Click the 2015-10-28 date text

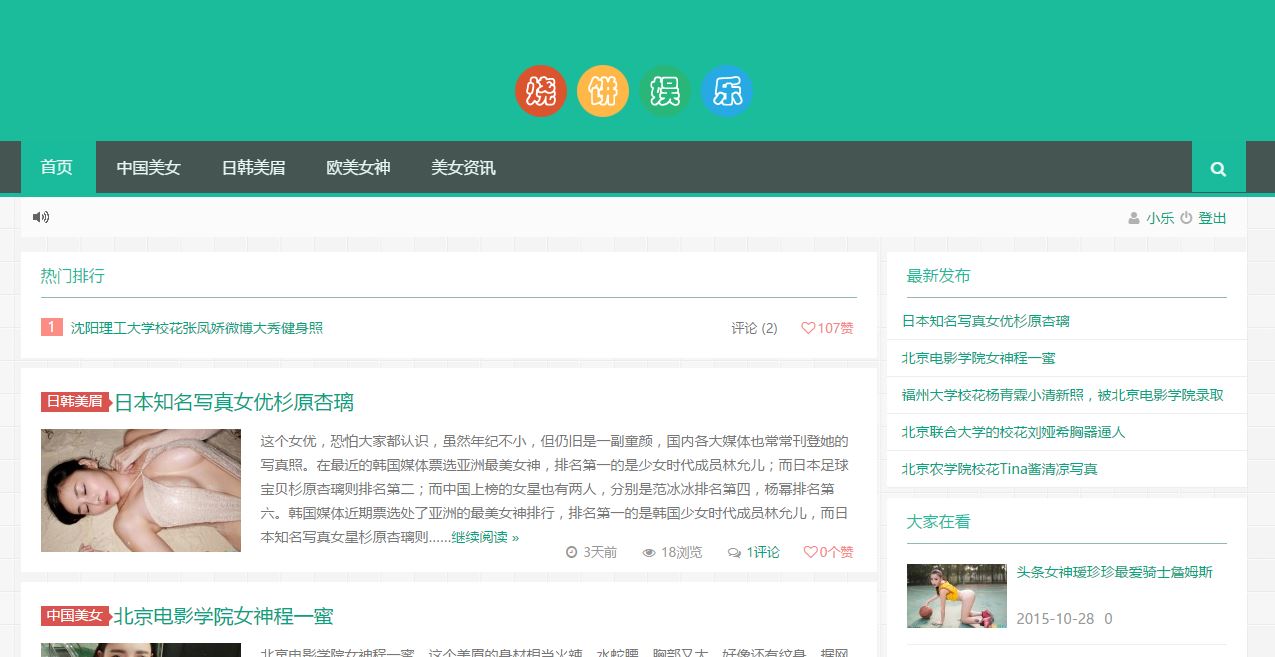(x=1055, y=619)
